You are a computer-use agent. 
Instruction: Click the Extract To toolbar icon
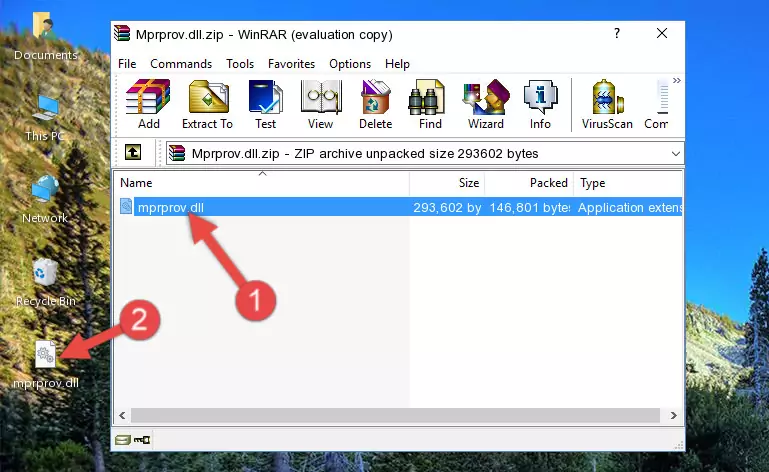(x=207, y=105)
